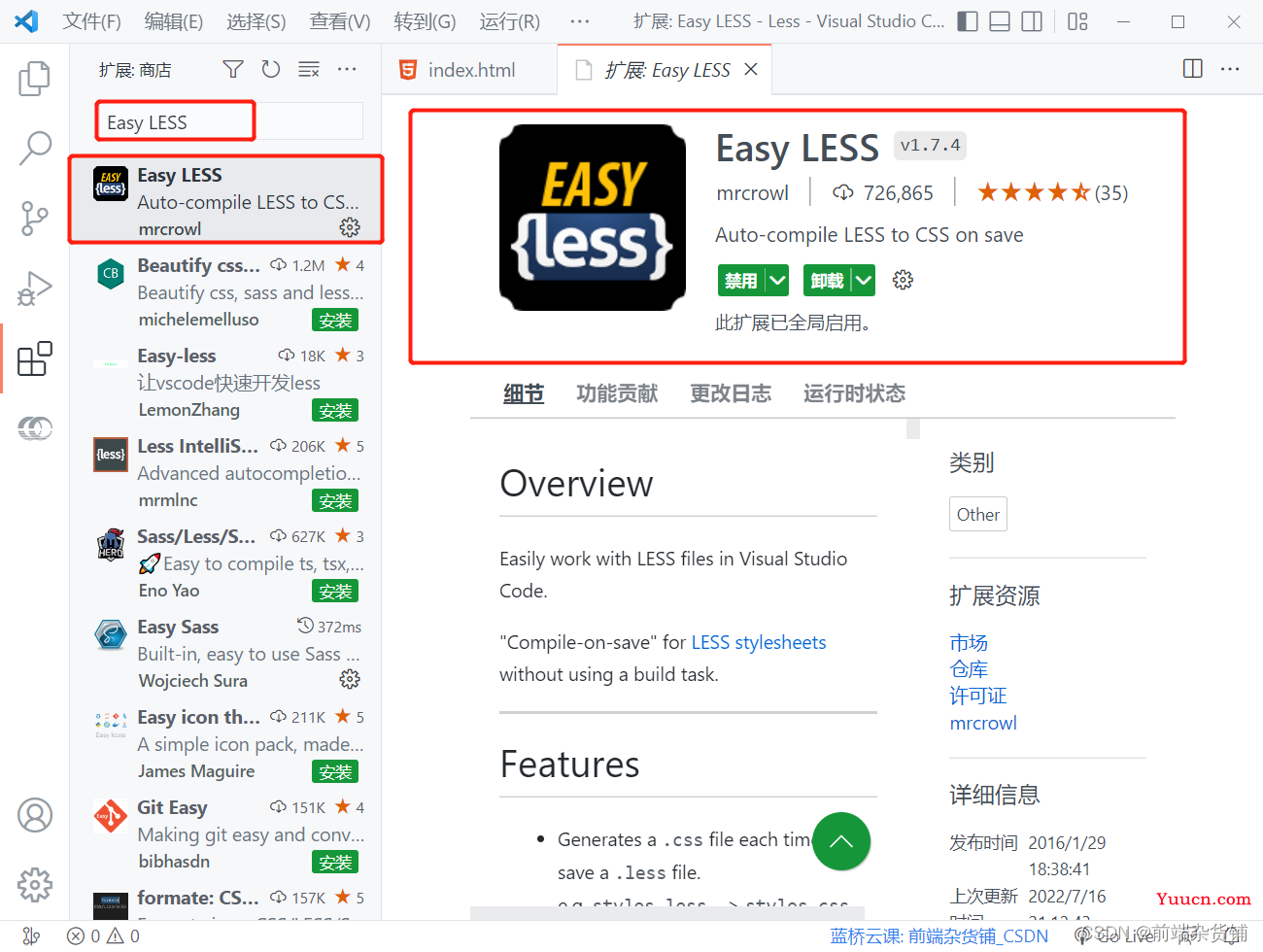Screen dimensions: 1263x952
Task: Click the extension search input field
Action: point(229,121)
